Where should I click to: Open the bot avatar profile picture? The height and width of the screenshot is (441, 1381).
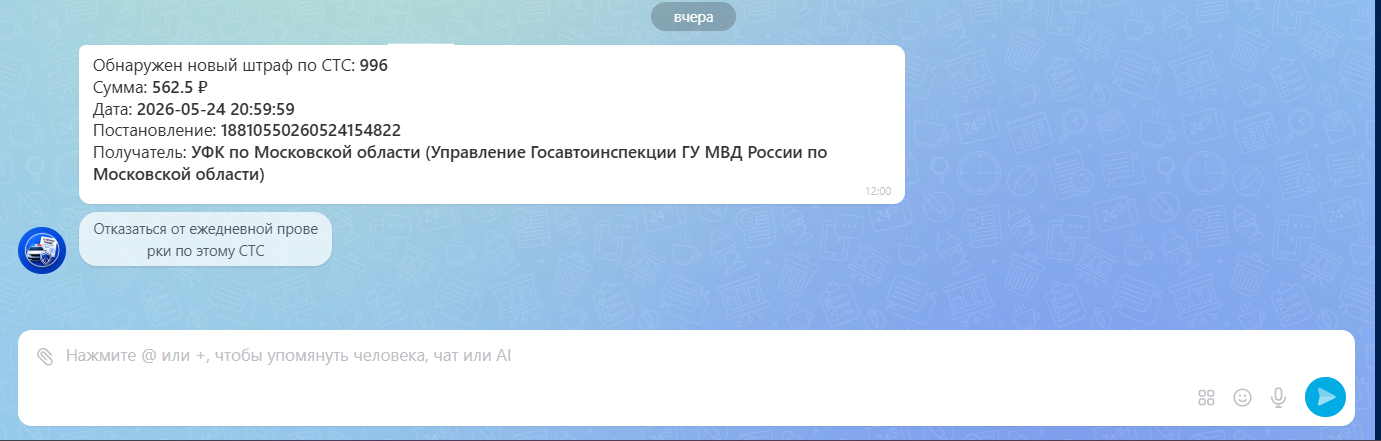(42, 249)
